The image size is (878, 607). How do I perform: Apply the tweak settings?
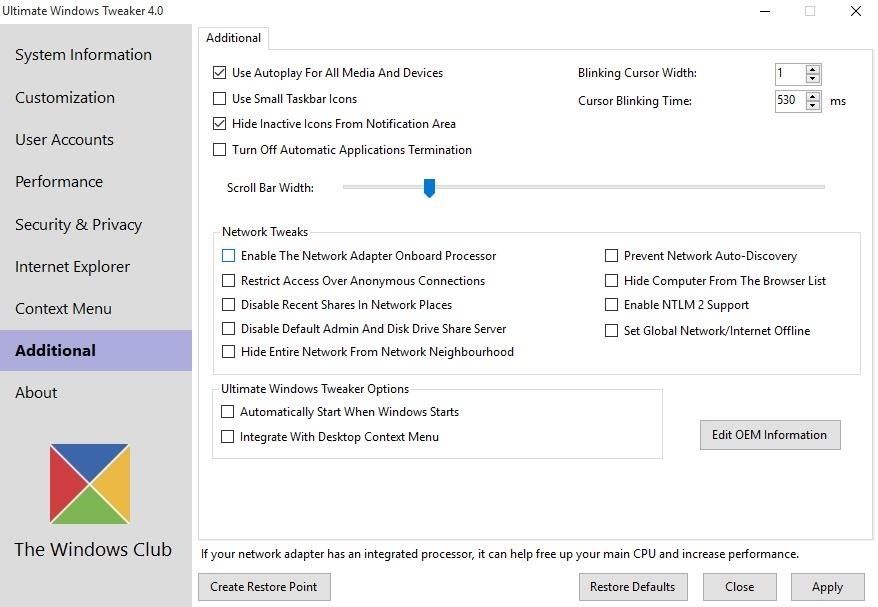tap(828, 587)
